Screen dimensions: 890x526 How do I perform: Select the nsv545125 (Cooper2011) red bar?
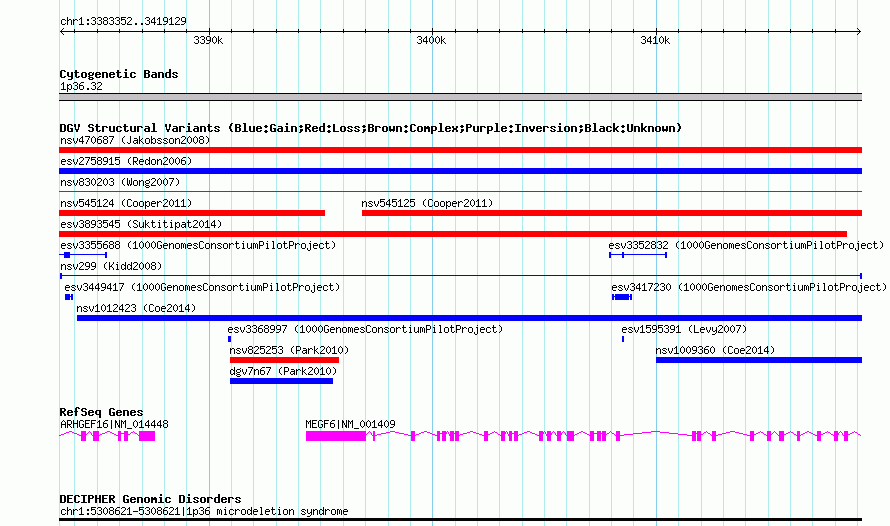(612, 213)
